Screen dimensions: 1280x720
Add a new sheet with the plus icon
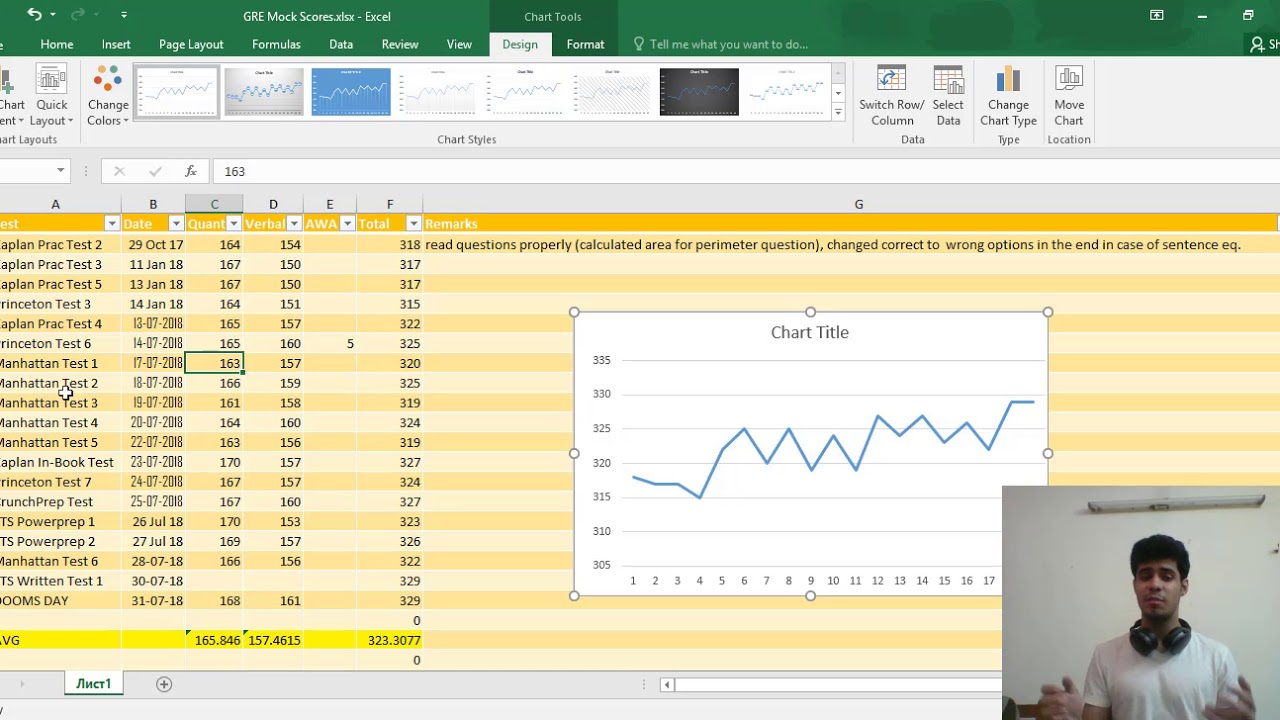164,684
